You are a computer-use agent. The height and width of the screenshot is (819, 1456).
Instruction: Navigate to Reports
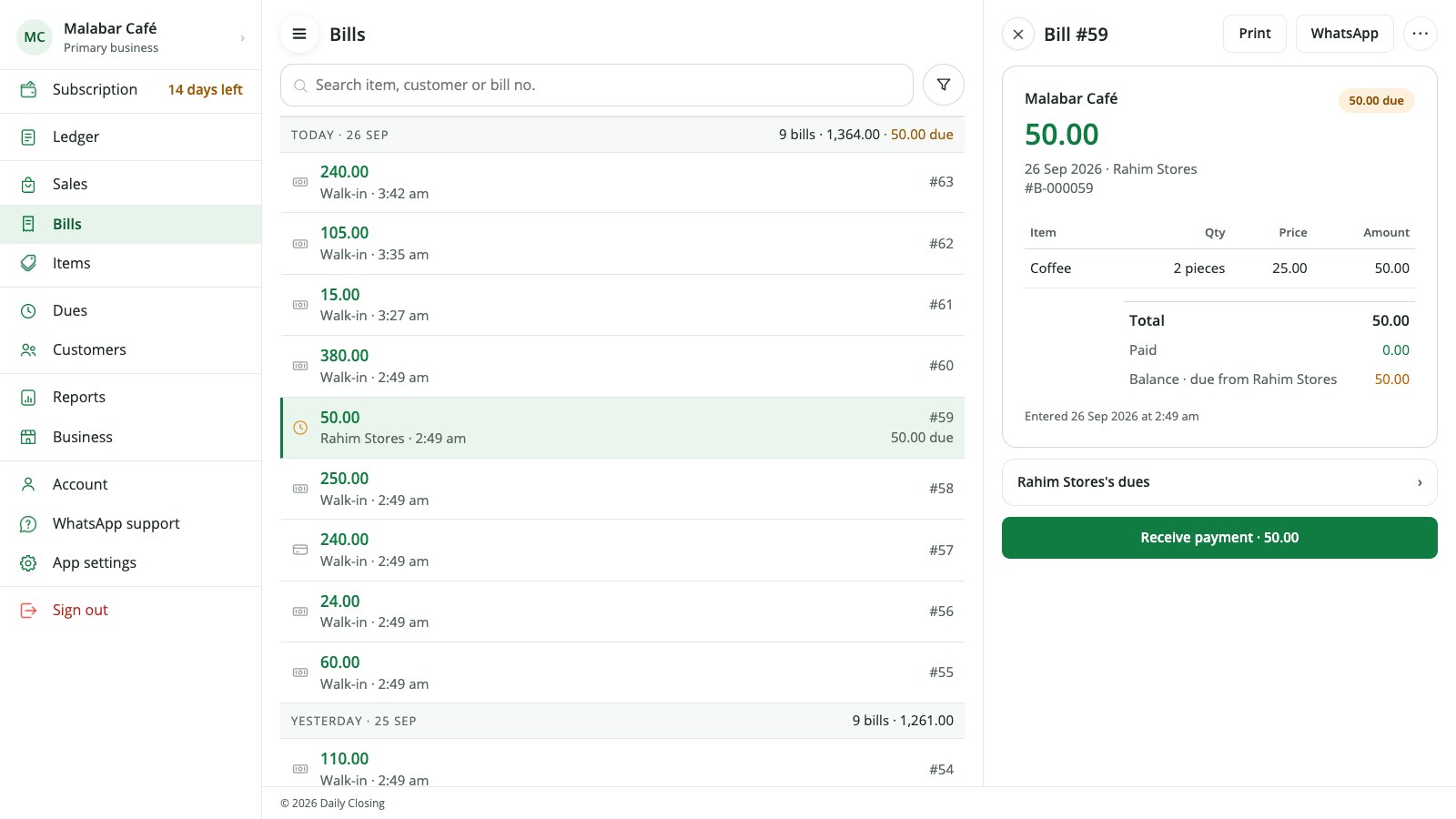(131, 398)
